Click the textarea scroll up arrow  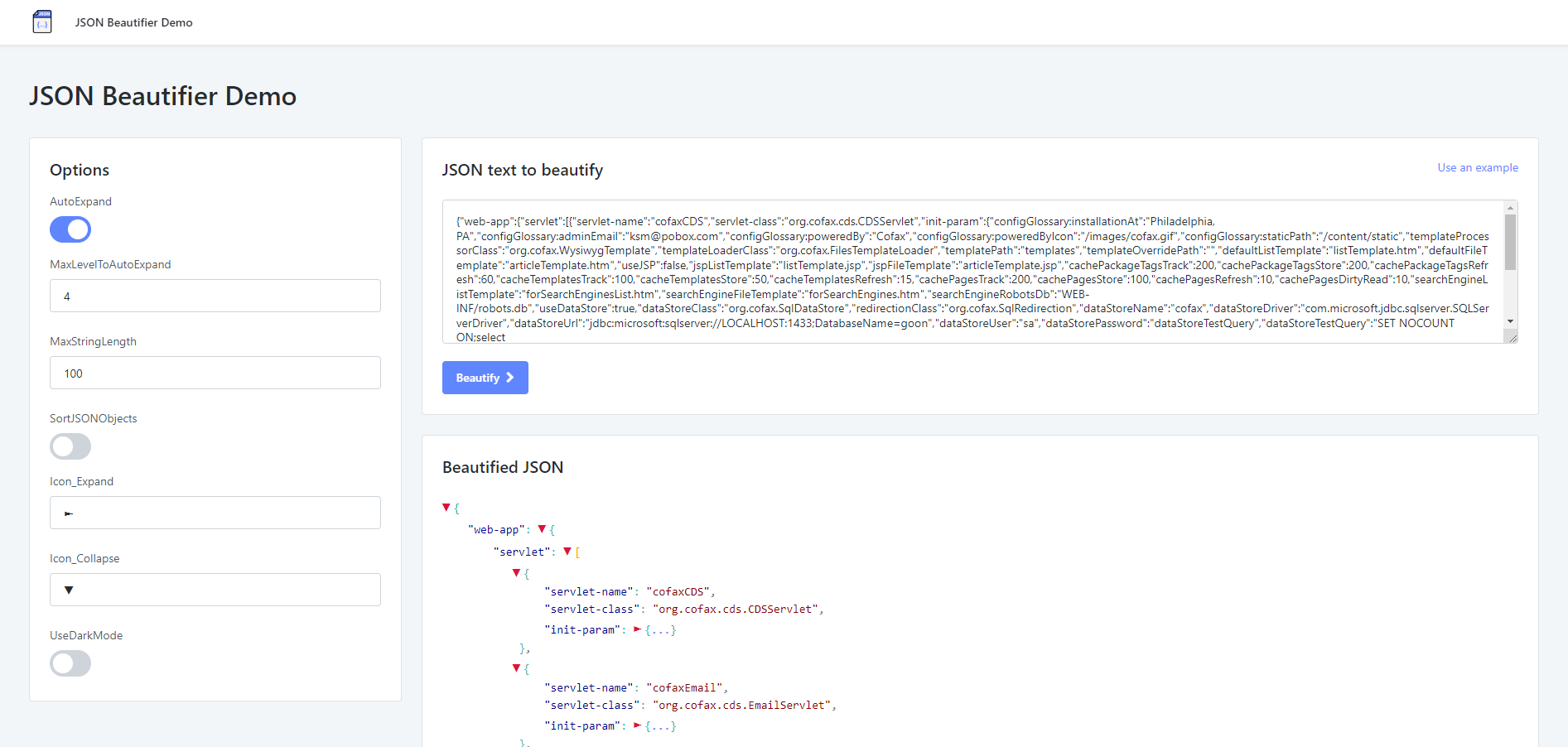point(1511,207)
